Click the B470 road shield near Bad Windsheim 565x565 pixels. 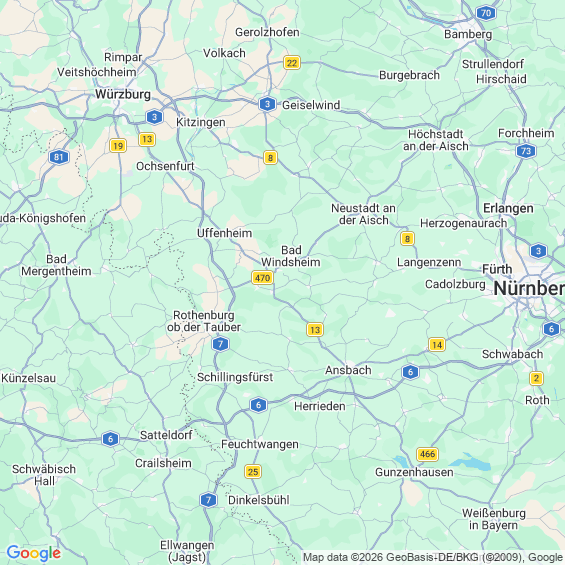pyautogui.click(x=262, y=278)
